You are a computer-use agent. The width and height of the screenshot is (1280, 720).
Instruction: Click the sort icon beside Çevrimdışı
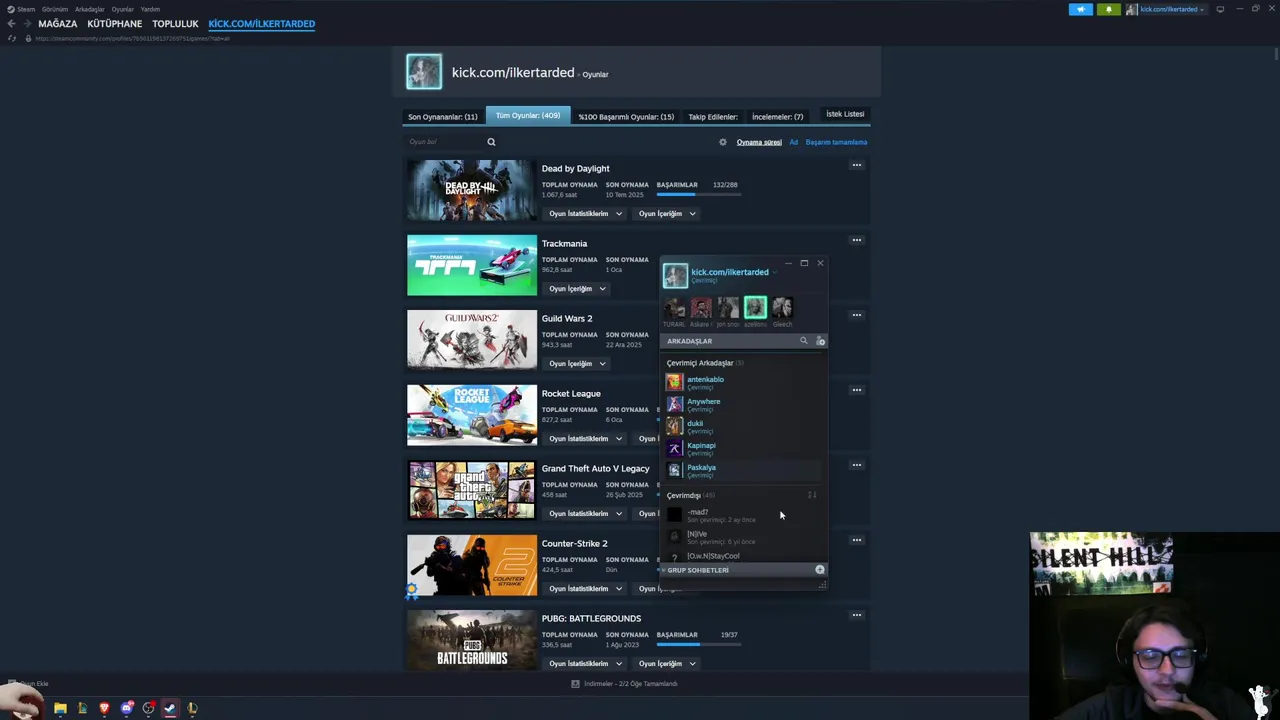(812, 495)
